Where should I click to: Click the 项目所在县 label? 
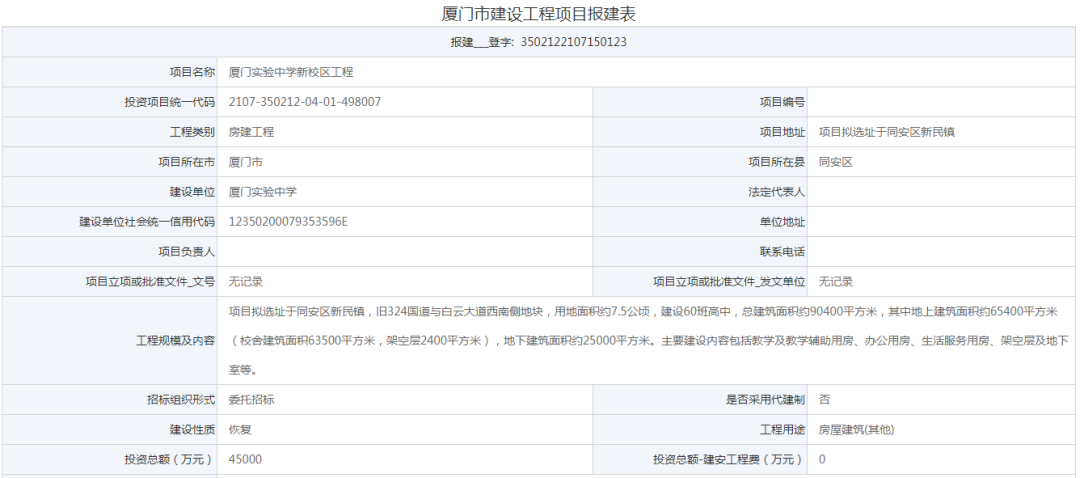click(x=776, y=163)
